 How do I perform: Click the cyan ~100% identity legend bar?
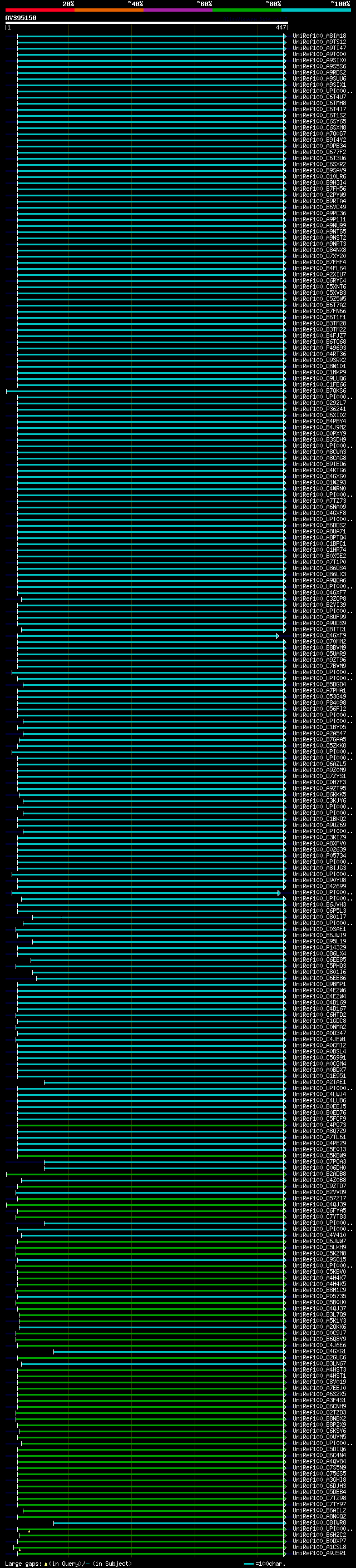pos(316,10)
